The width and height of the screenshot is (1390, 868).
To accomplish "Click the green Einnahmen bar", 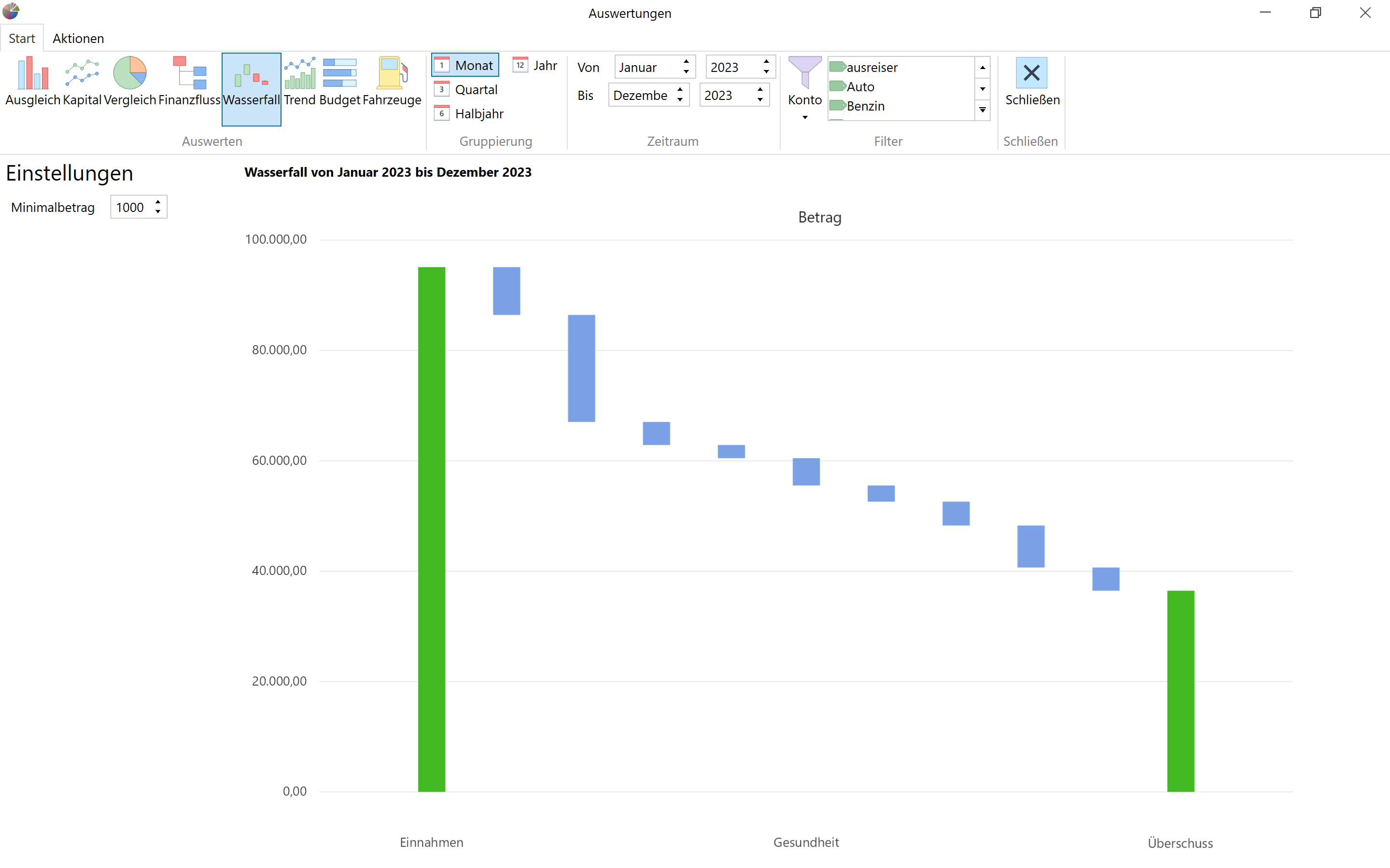I will (x=431, y=529).
